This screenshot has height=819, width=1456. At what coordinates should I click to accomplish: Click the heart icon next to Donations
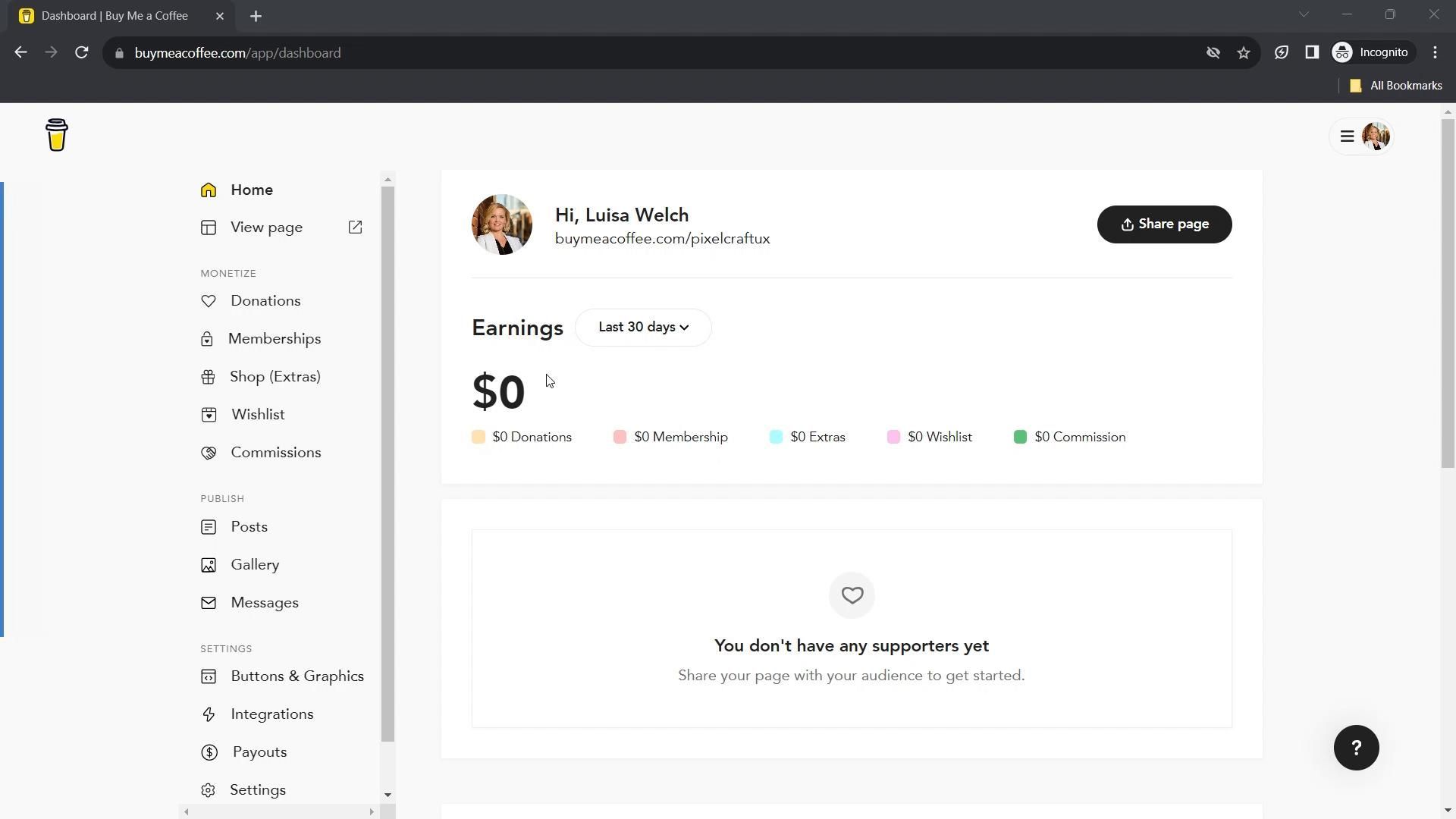click(209, 301)
